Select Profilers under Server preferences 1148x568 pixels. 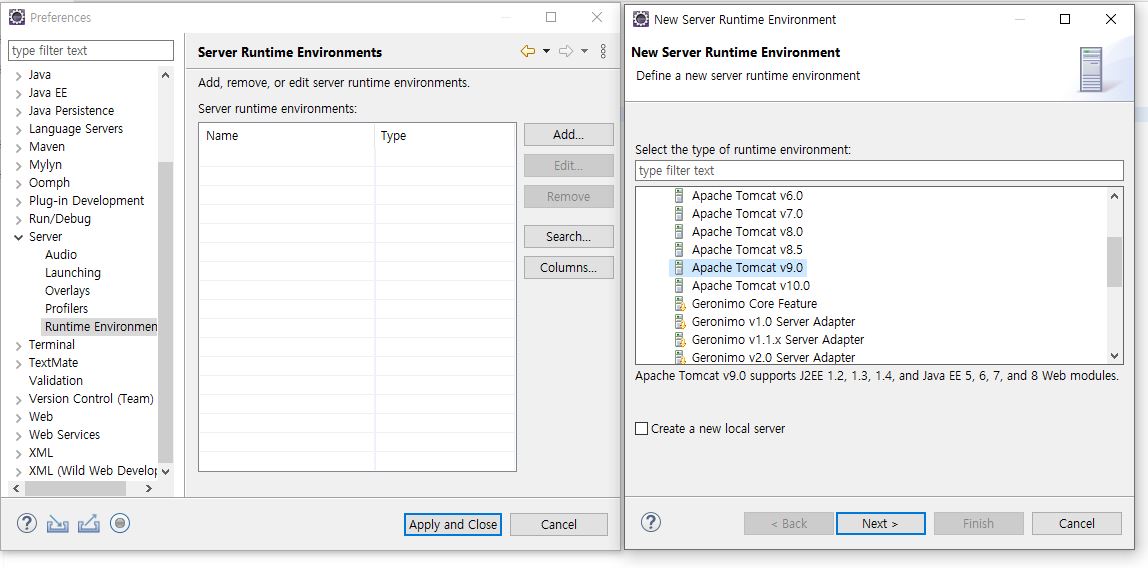click(66, 308)
